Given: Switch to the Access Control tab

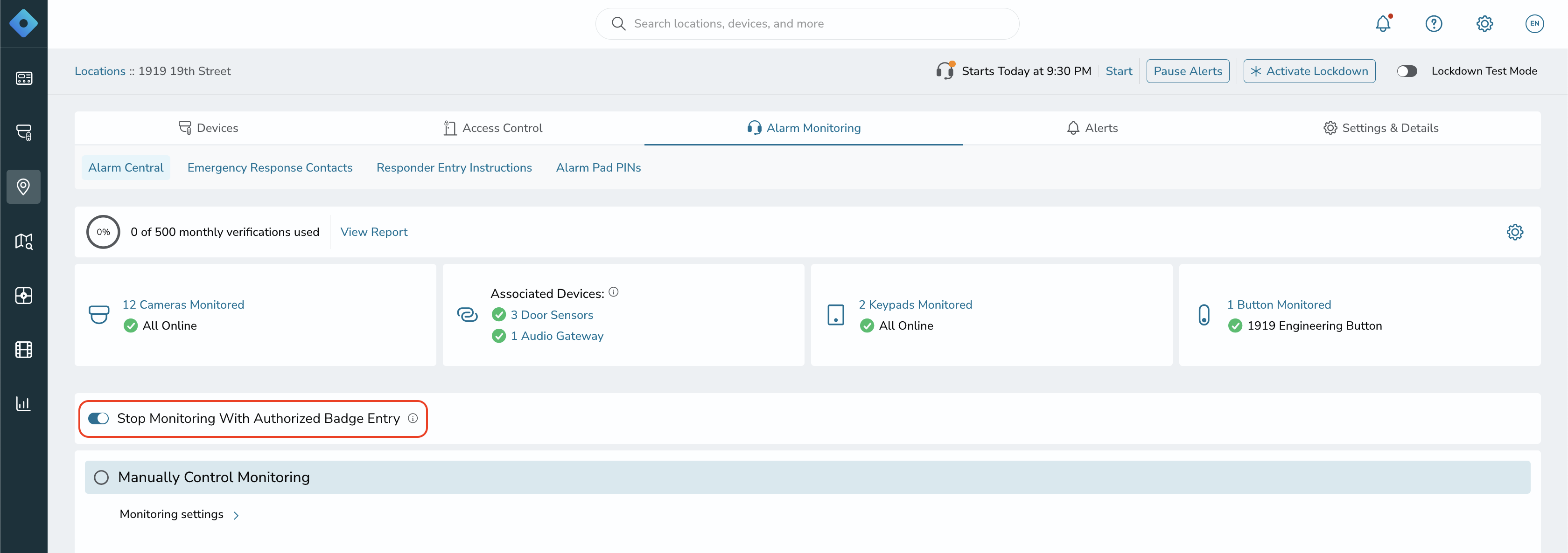Looking at the screenshot, I should point(493,128).
